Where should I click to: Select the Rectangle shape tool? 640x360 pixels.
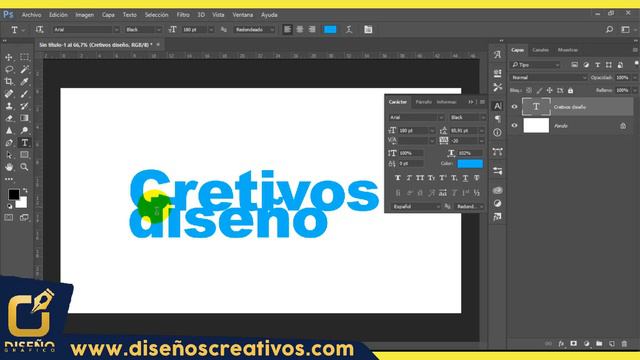click(x=24, y=155)
